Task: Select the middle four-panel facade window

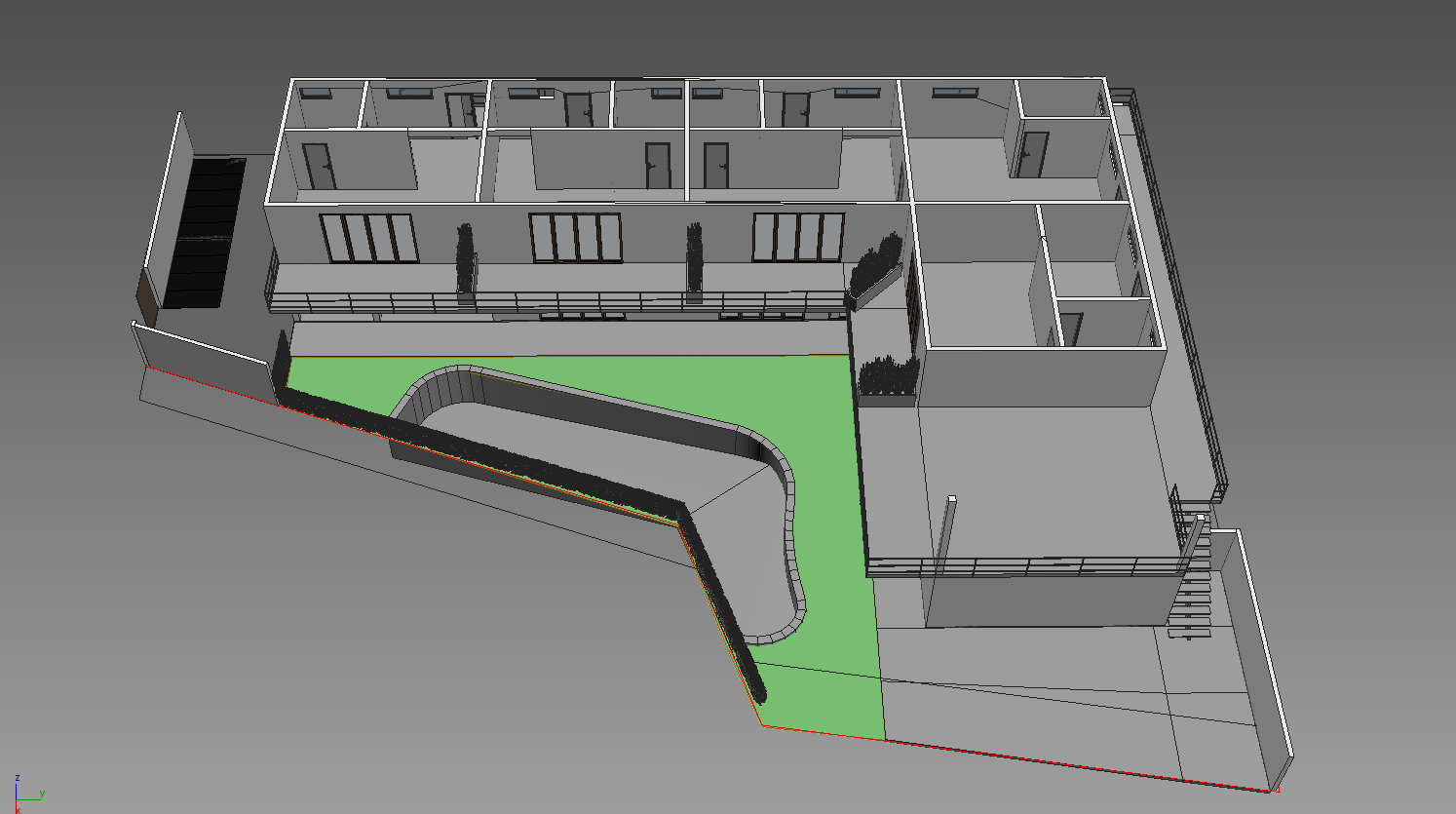Action: (x=575, y=238)
